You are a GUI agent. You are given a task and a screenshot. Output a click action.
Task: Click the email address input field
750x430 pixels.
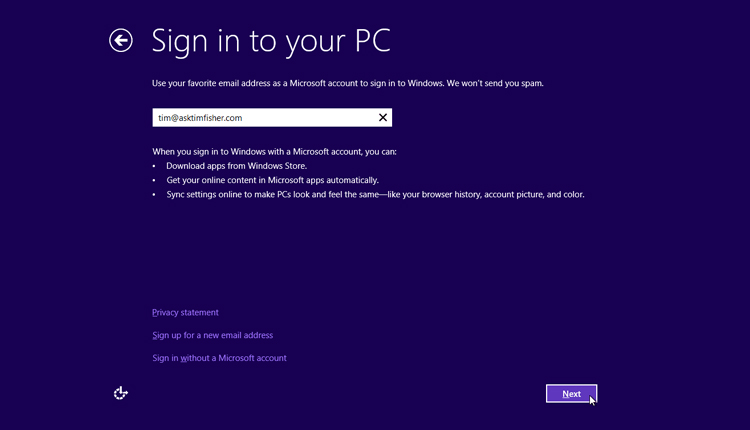click(x=272, y=118)
